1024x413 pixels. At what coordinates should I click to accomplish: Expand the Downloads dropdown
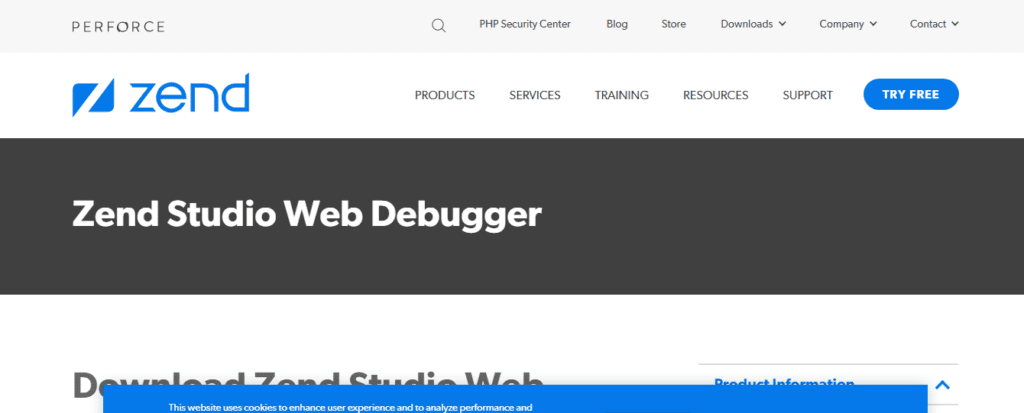753,24
